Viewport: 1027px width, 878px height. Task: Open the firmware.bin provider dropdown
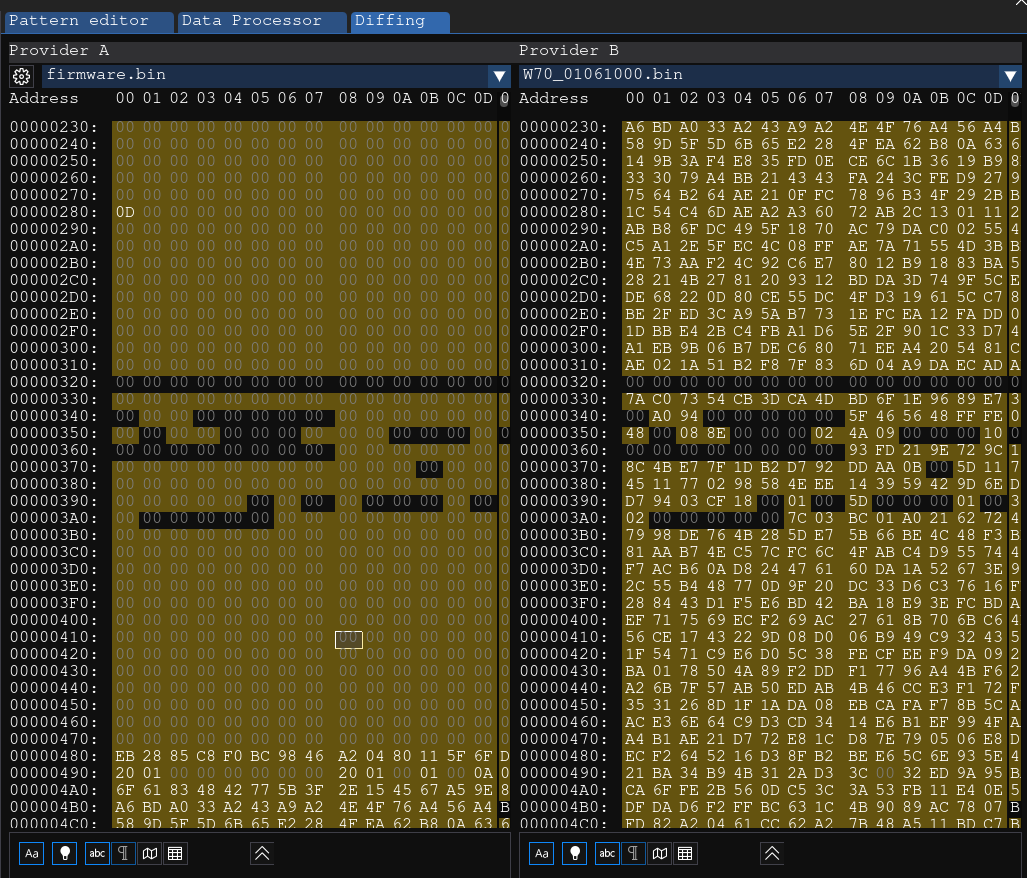[x=499, y=75]
